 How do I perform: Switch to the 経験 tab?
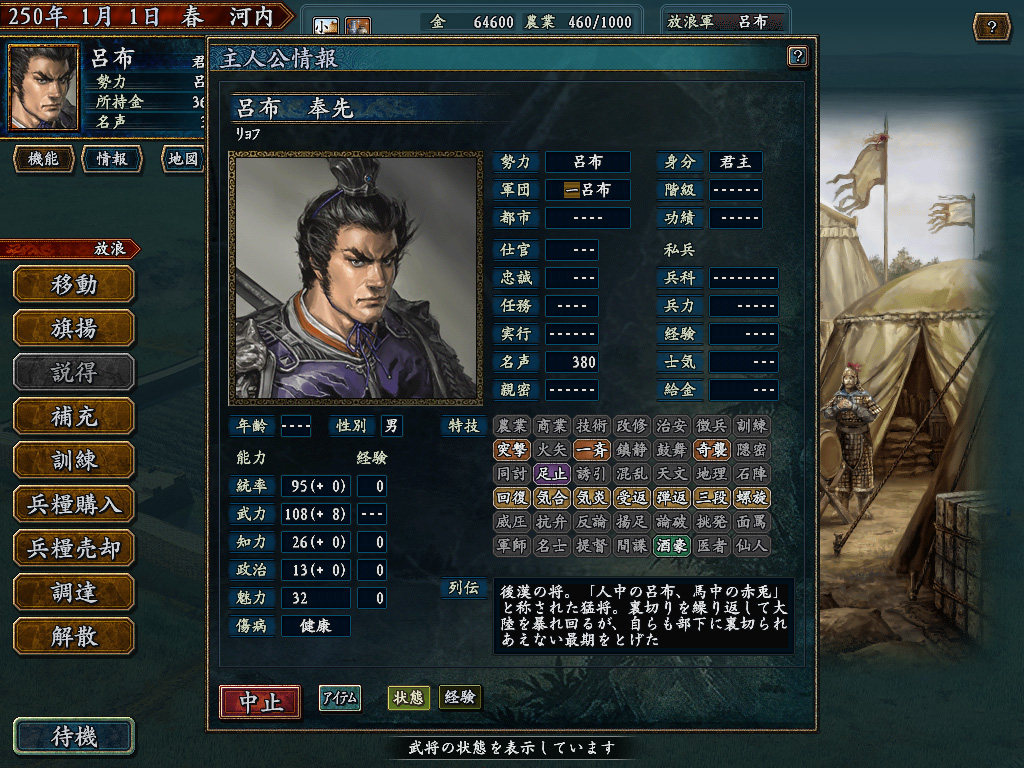tap(460, 697)
